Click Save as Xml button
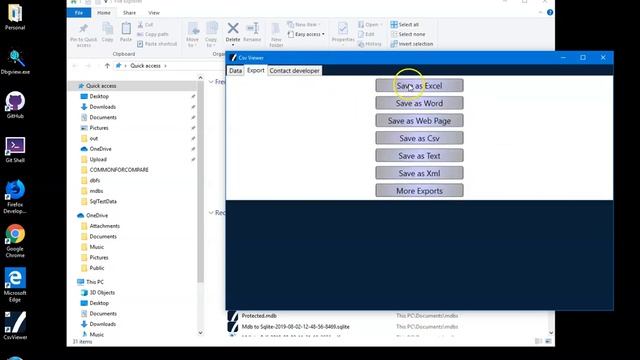This screenshot has height=360, width=640. click(419, 173)
